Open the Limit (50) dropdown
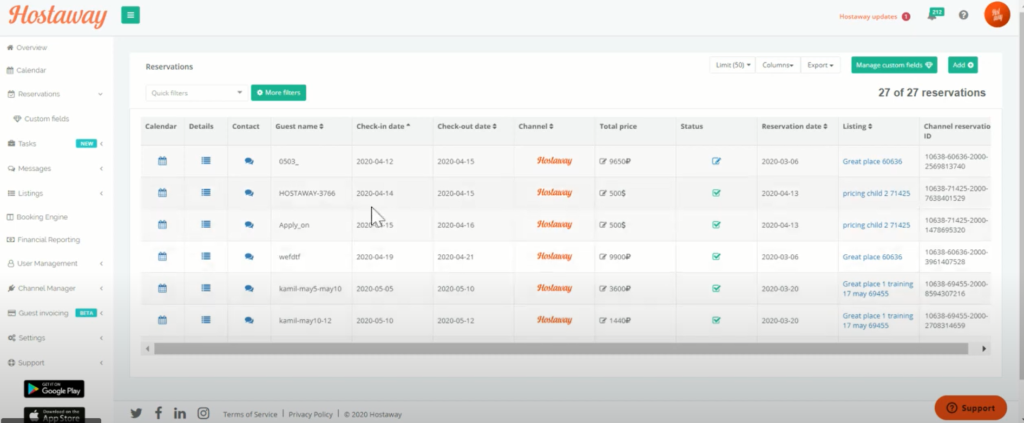Screen dimensions: 1024x423 [x=732, y=65]
